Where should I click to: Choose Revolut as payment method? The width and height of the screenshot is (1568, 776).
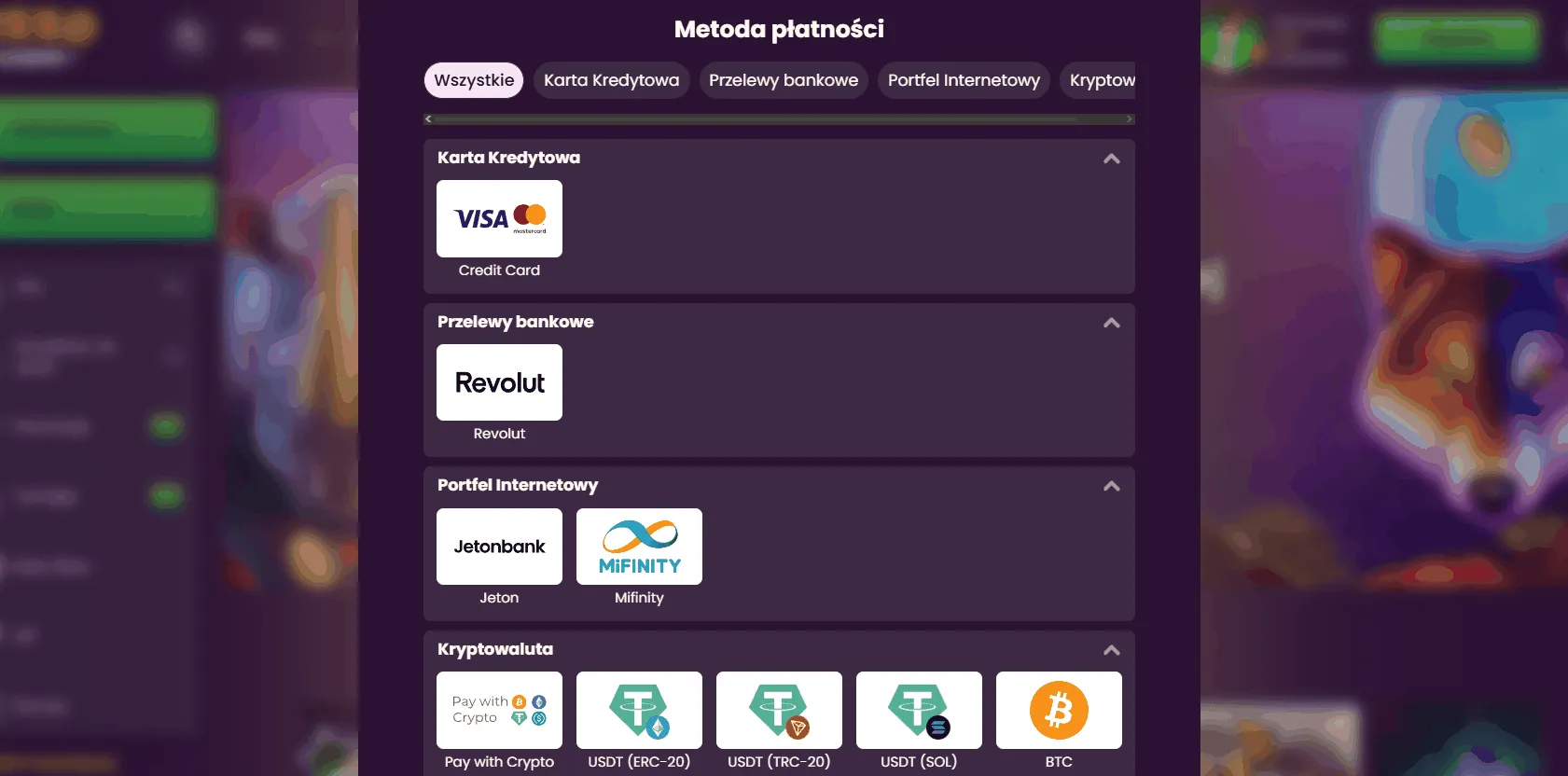[x=499, y=381]
